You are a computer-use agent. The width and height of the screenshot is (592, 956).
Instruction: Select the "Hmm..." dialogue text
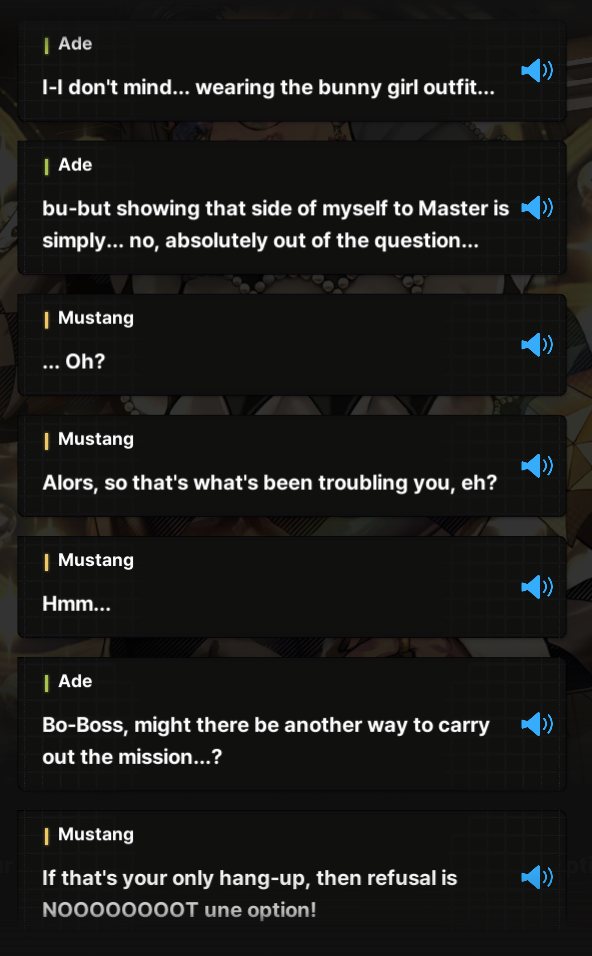click(x=76, y=604)
